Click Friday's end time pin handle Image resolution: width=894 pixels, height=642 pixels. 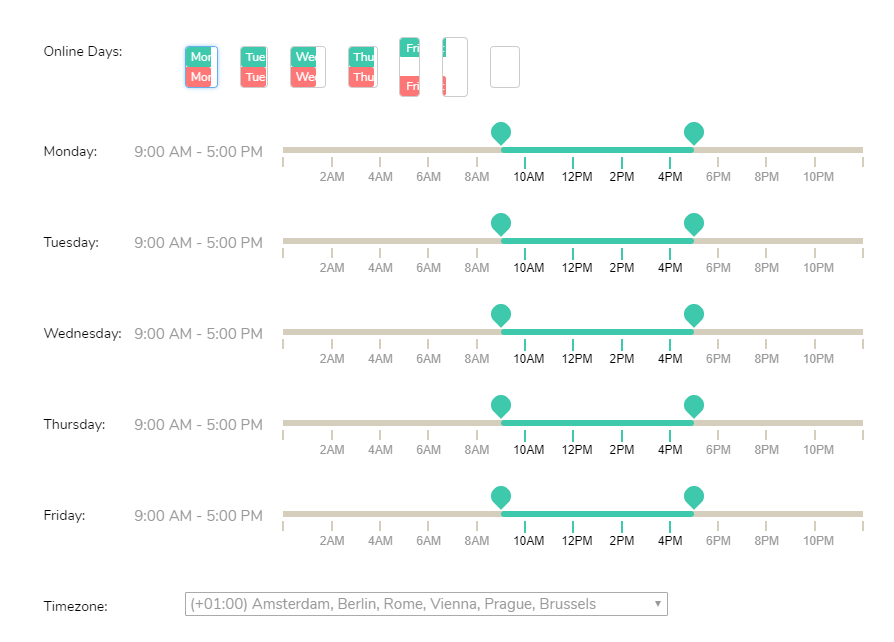(694, 496)
